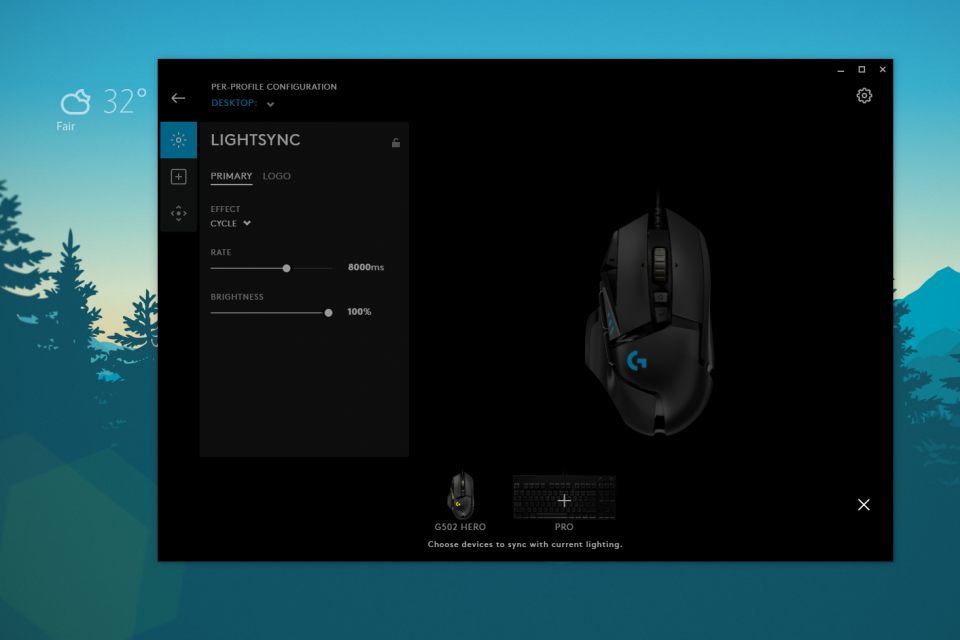Dismiss the device sync view with the X
The image size is (960, 640).
click(x=863, y=505)
